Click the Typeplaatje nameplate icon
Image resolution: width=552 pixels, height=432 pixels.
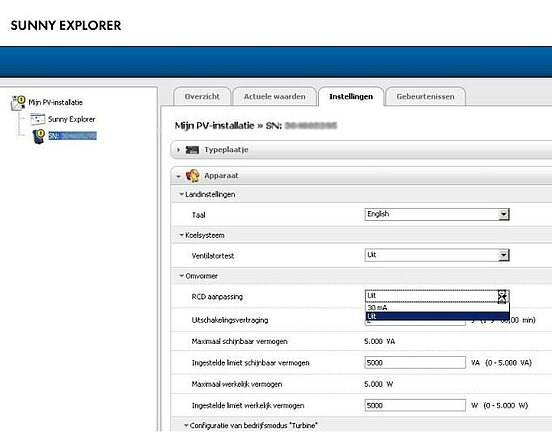[x=192, y=150]
